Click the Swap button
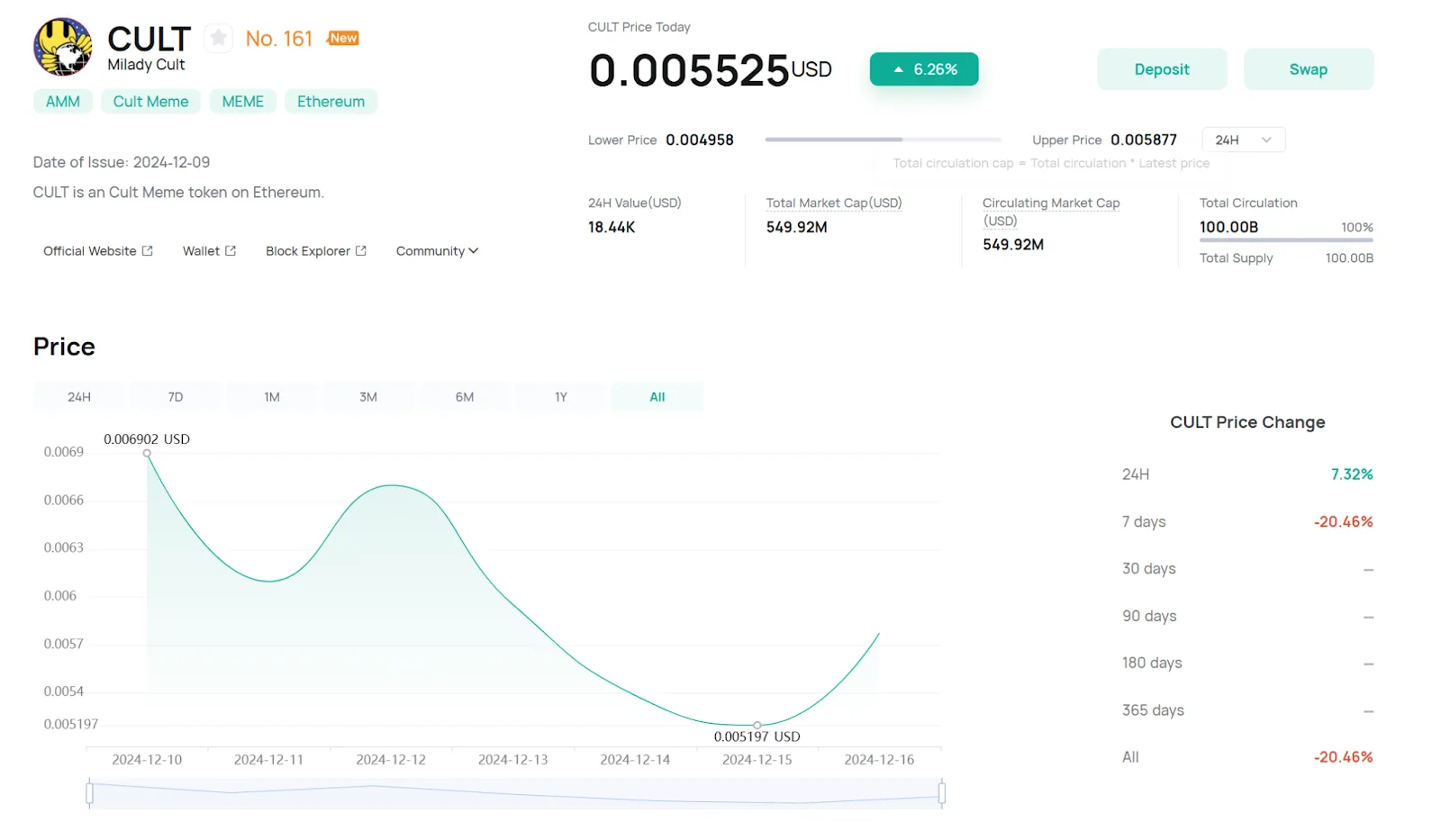 pos(1309,69)
